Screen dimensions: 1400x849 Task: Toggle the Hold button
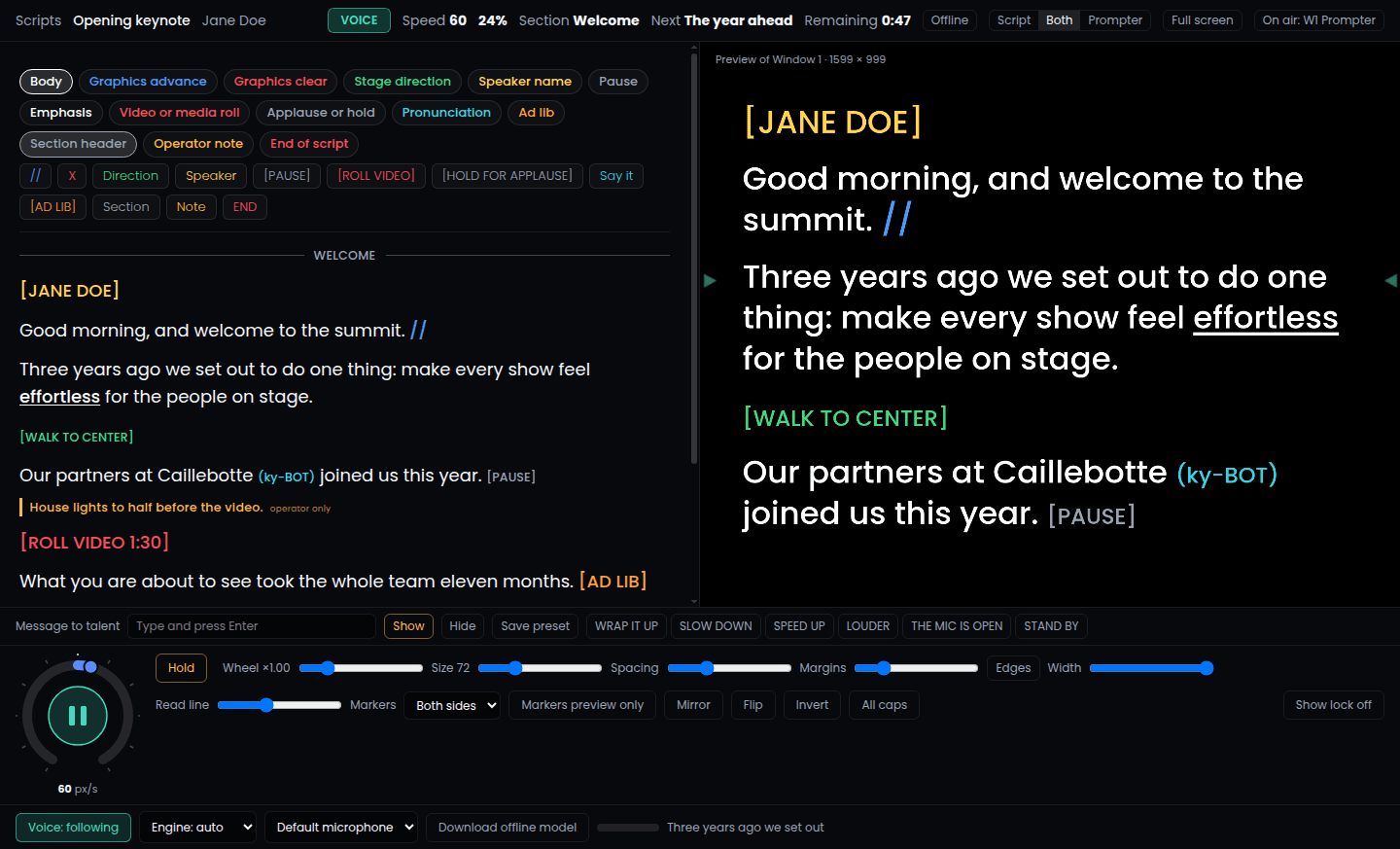click(x=181, y=668)
